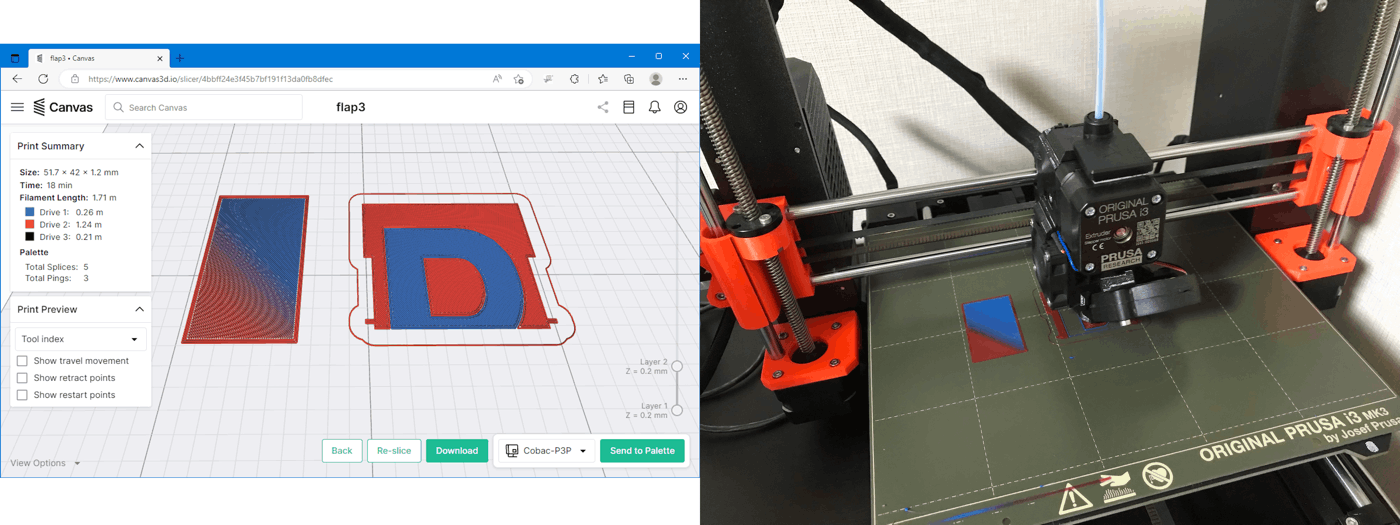1400x525 pixels.
Task: Select the flap3 - Canvas browser tab
Action: pos(99,58)
